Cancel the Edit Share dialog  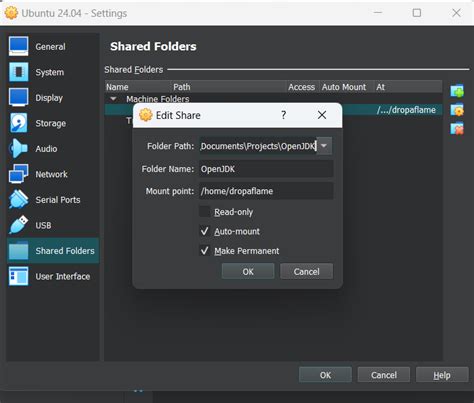pos(306,271)
